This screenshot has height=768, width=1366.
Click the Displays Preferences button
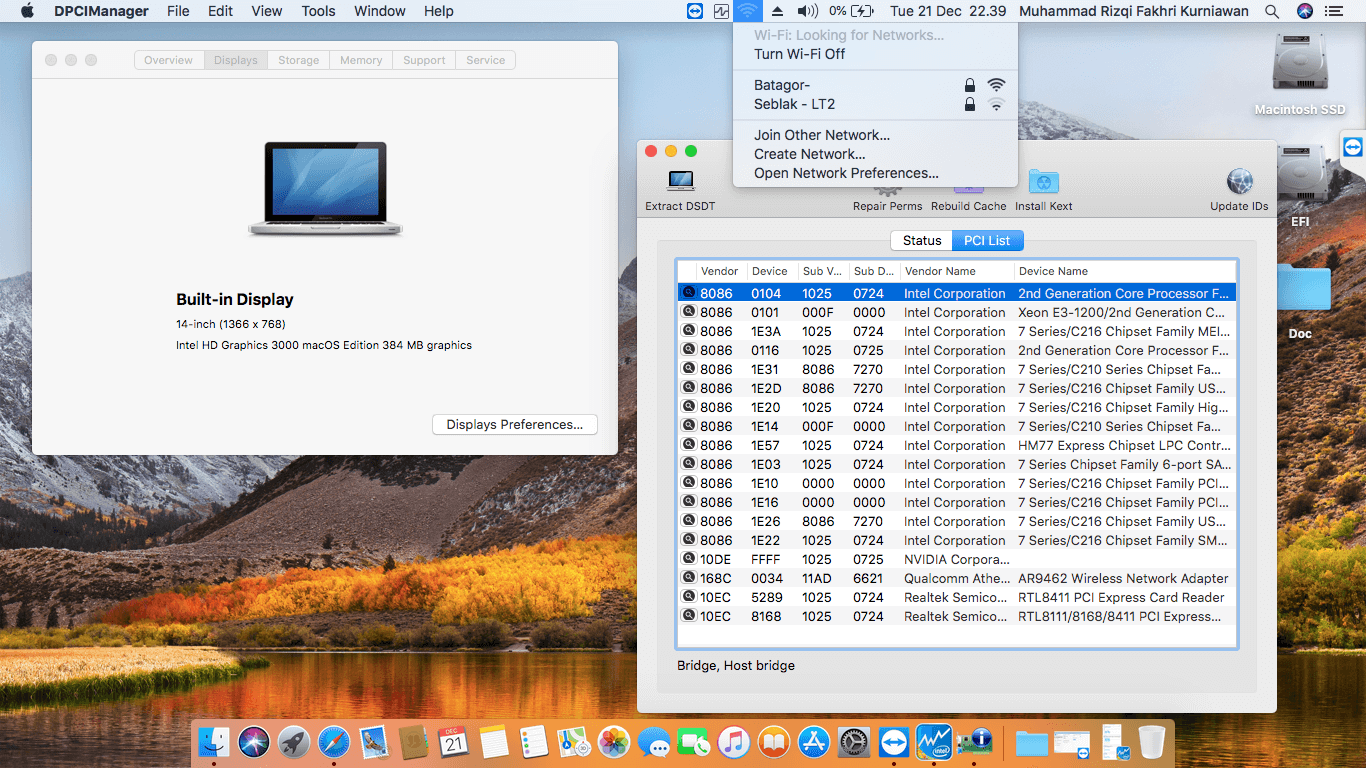coord(514,424)
